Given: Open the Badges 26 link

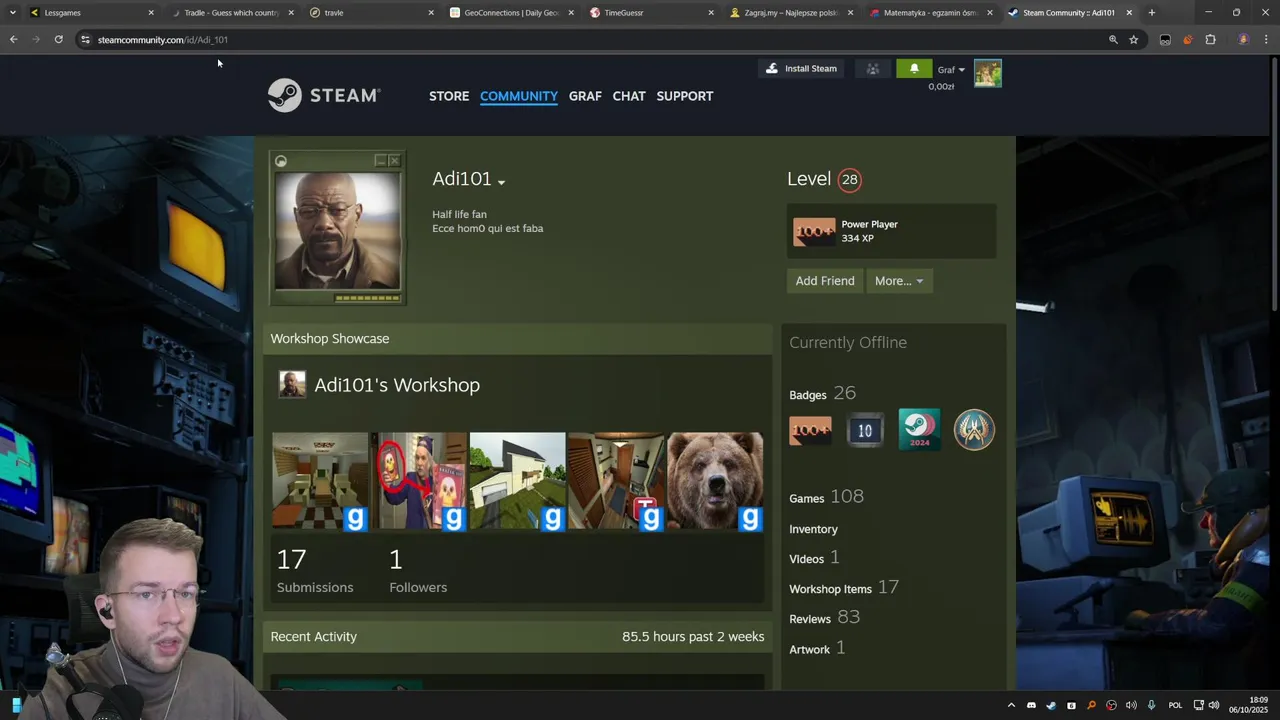Looking at the screenshot, I should [822, 394].
